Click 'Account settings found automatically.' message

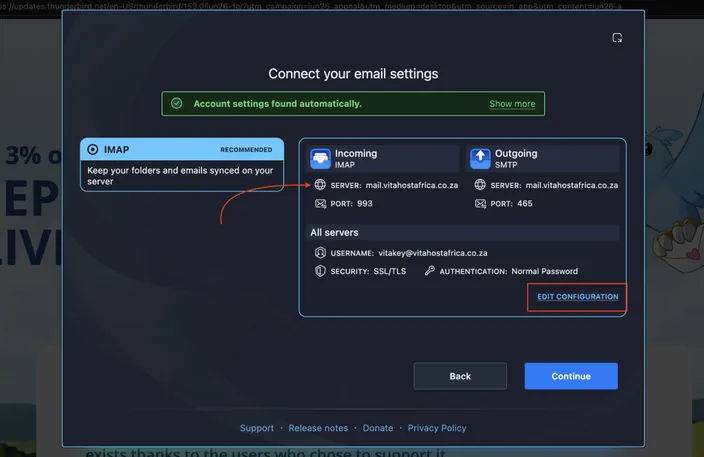point(277,104)
